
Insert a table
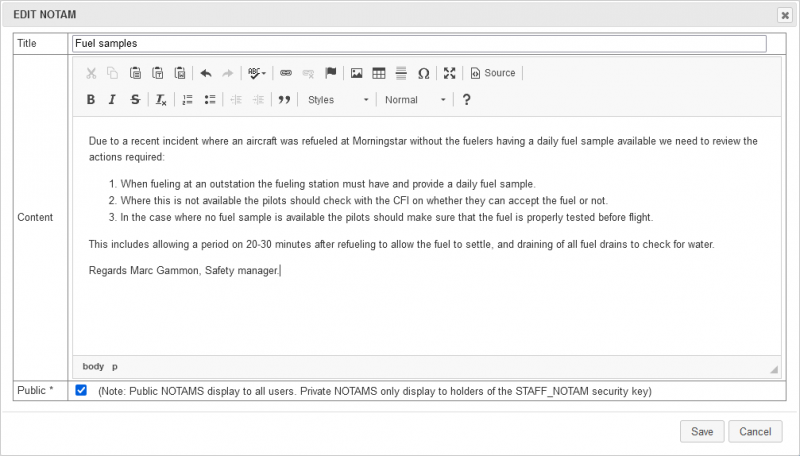(x=379, y=73)
